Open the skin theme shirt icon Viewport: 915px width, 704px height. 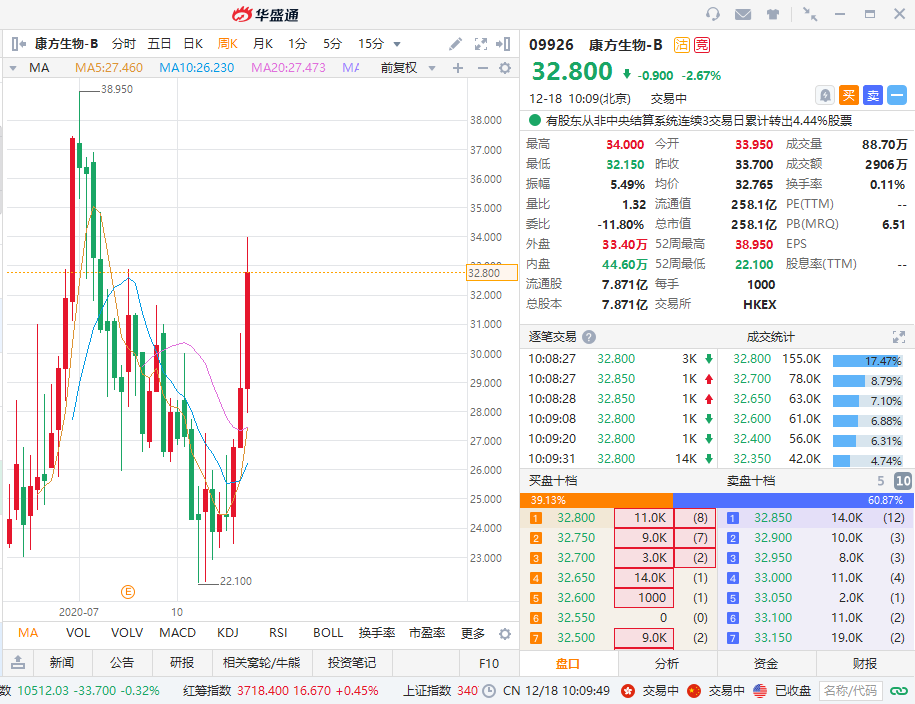coord(773,14)
